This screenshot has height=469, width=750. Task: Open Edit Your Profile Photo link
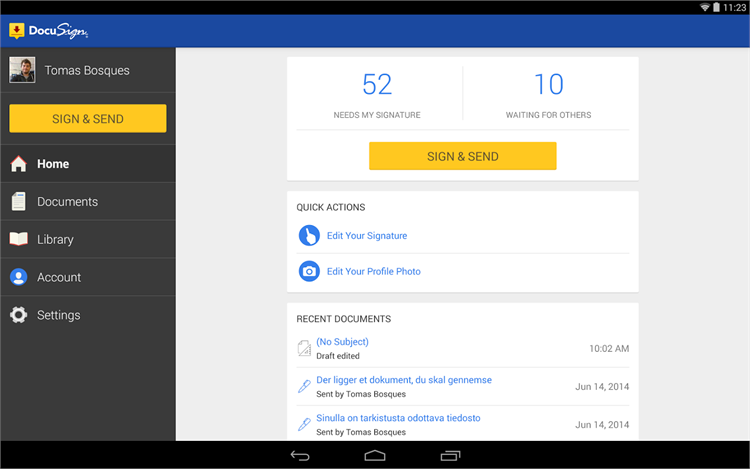coord(374,272)
